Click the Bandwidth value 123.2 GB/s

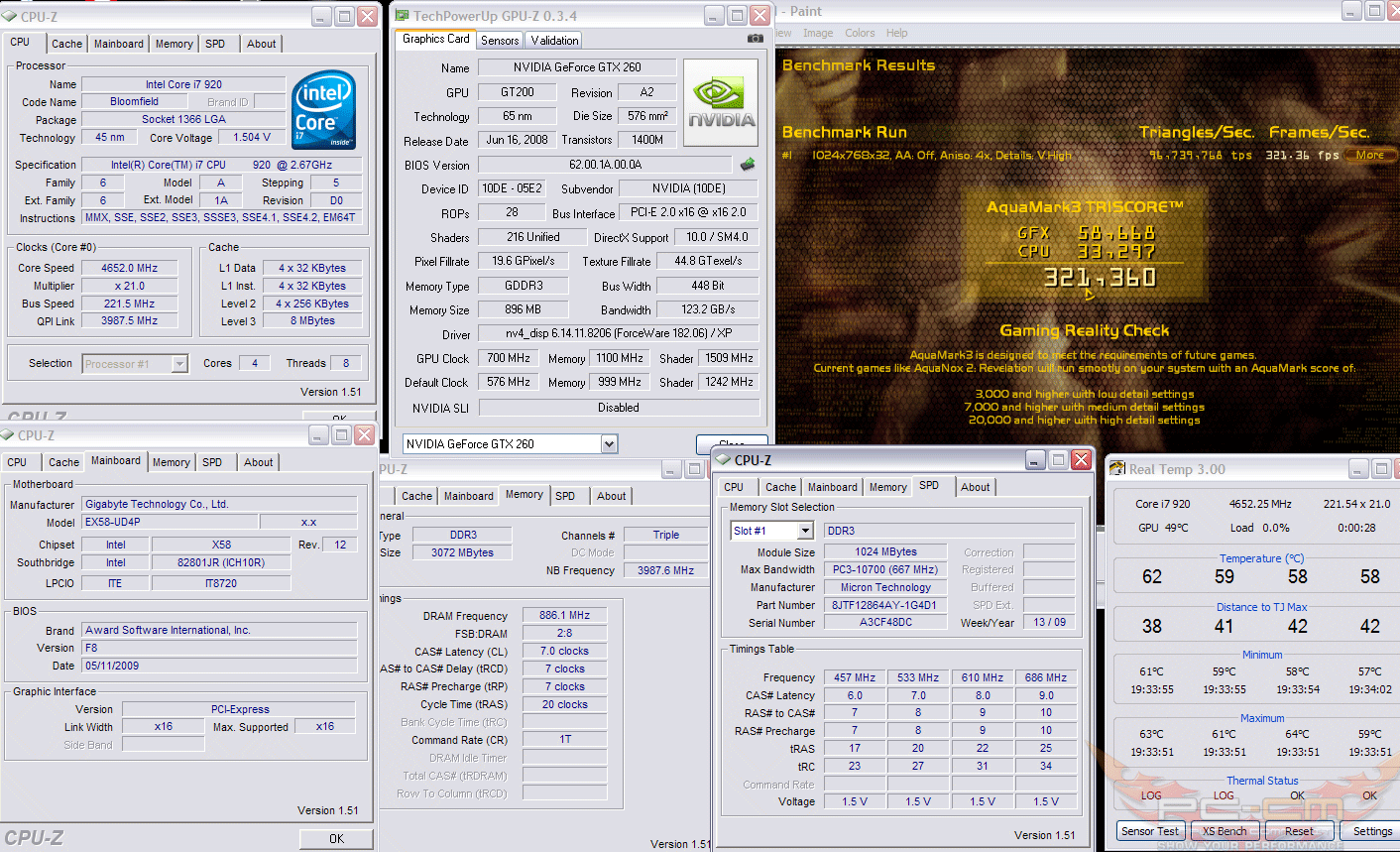coord(708,309)
